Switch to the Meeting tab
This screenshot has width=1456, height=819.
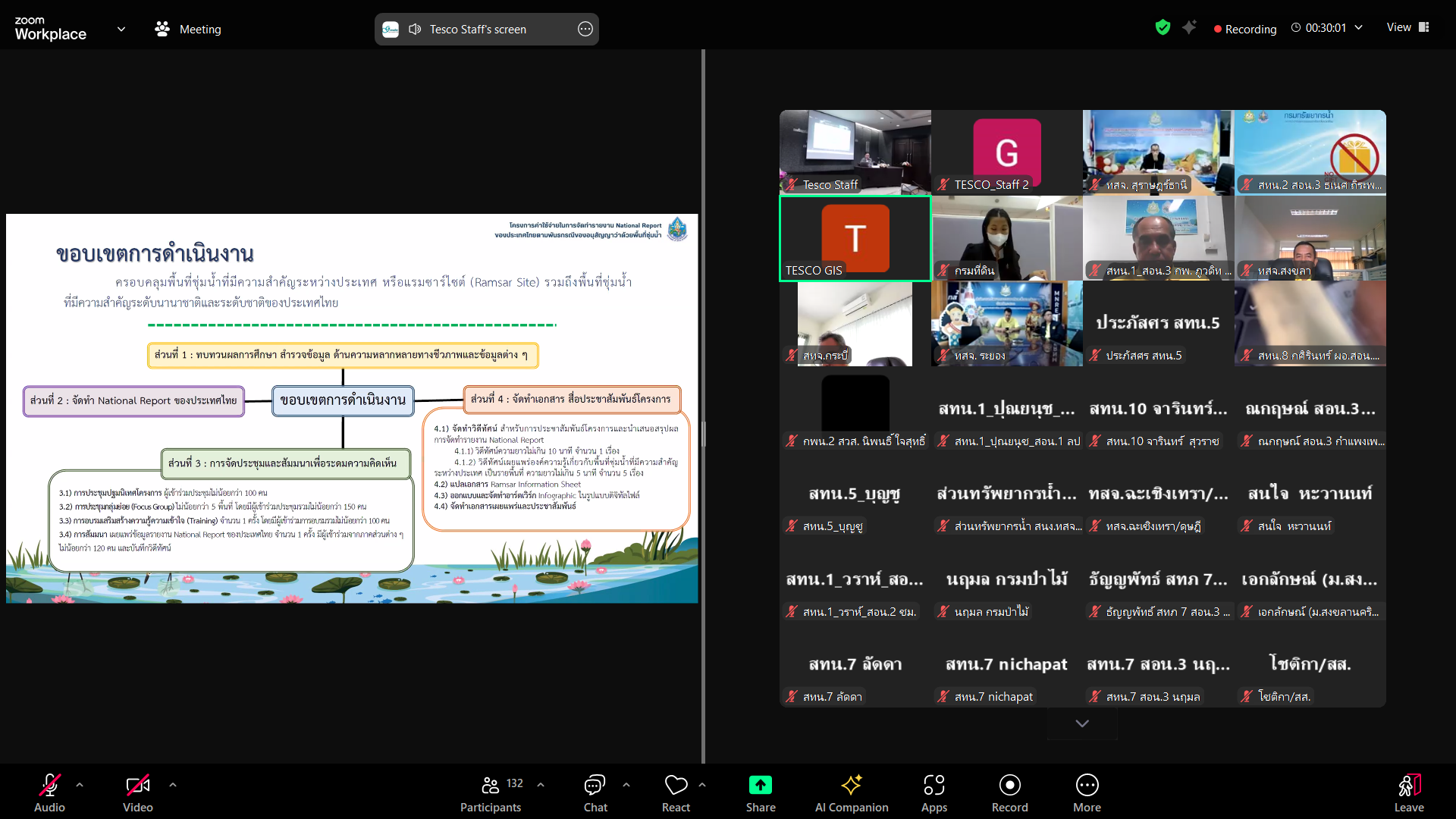pyautogui.click(x=189, y=30)
